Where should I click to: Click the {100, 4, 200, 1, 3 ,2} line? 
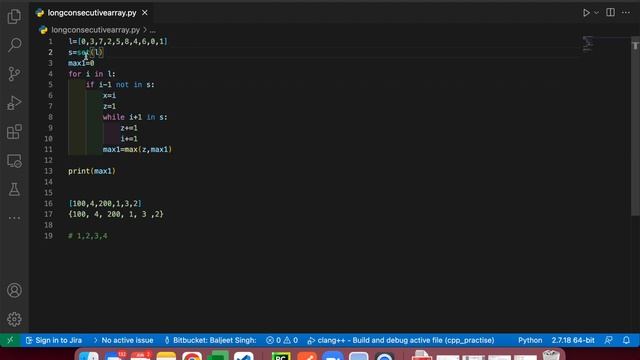pyautogui.click(x=116, y=214)
